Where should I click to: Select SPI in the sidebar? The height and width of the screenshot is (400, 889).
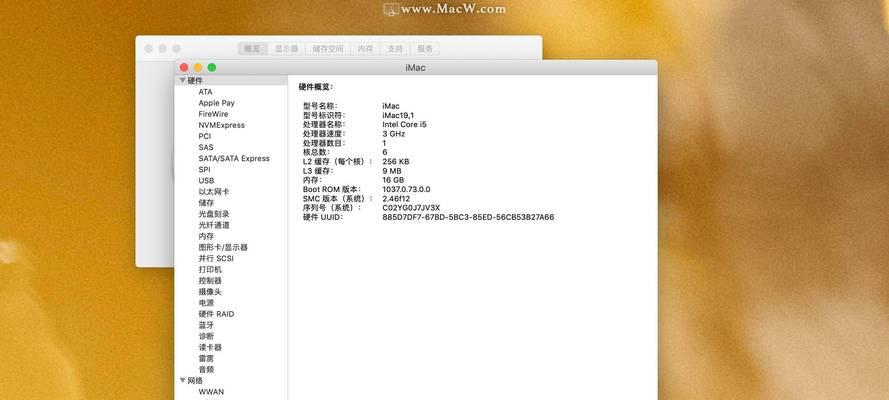(204, 169)
